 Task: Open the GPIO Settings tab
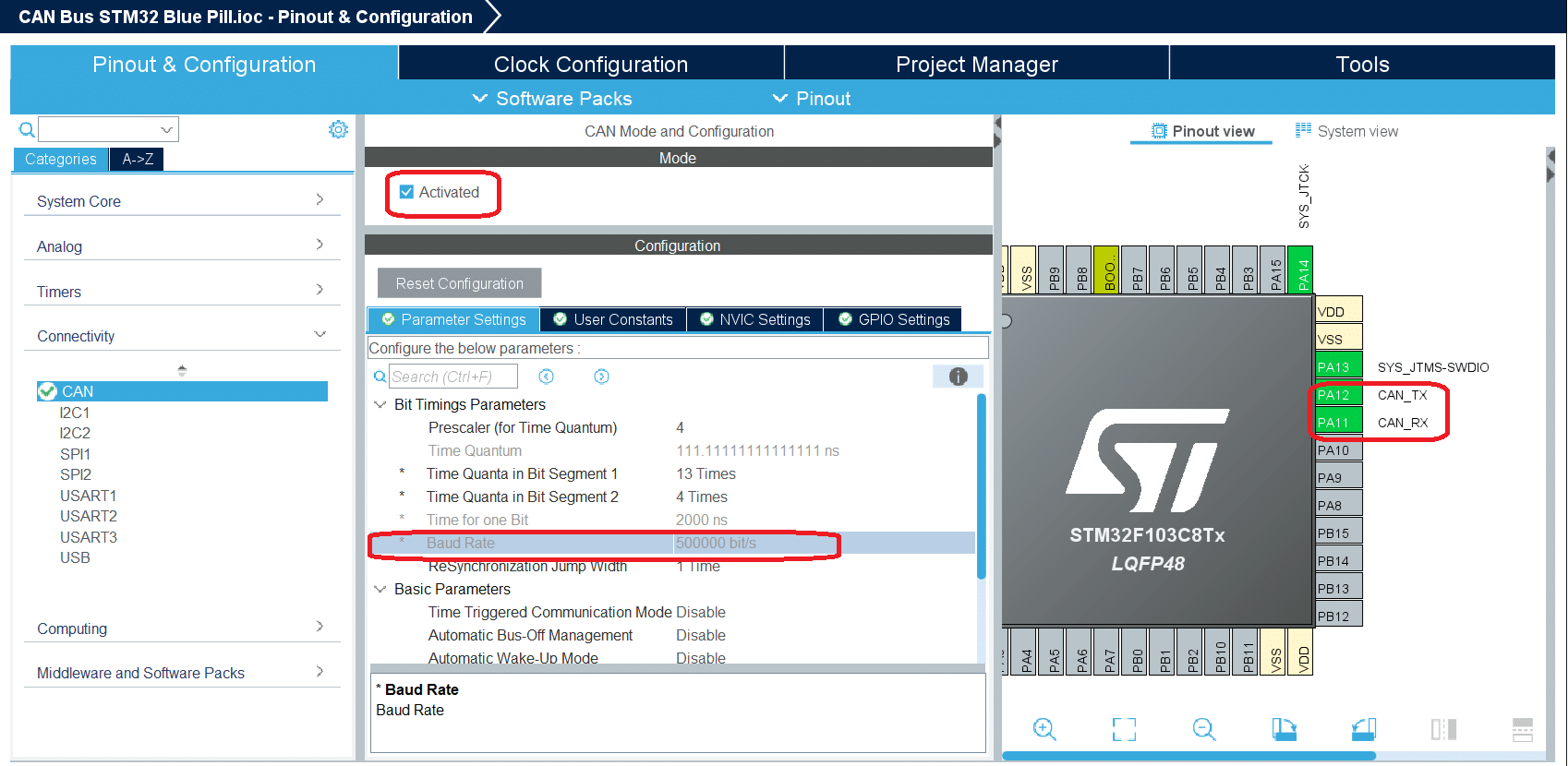893,319
